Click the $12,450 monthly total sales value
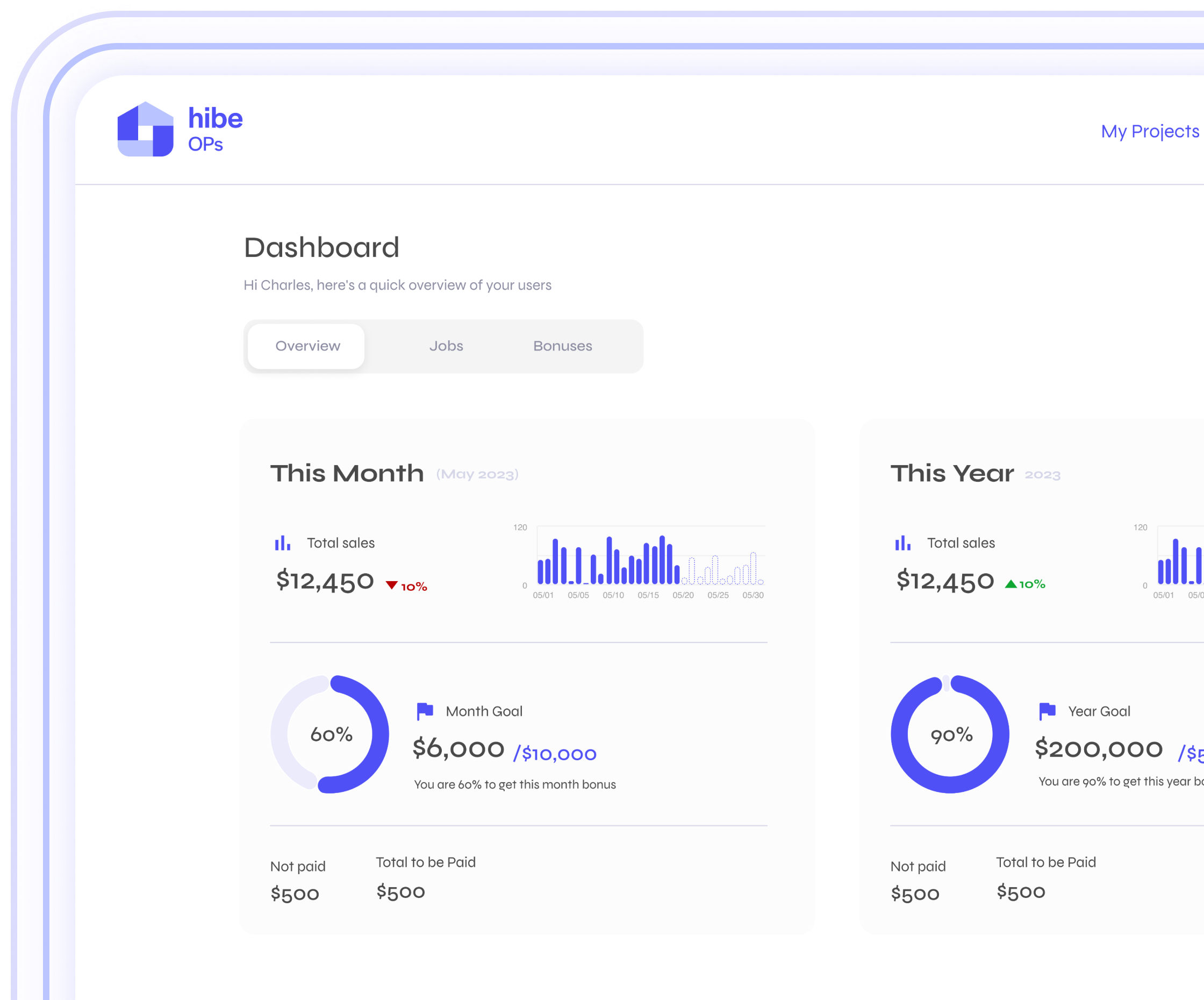Image resolution: width=1204 pixels, height=1000 pixels. tap(325, 581)
